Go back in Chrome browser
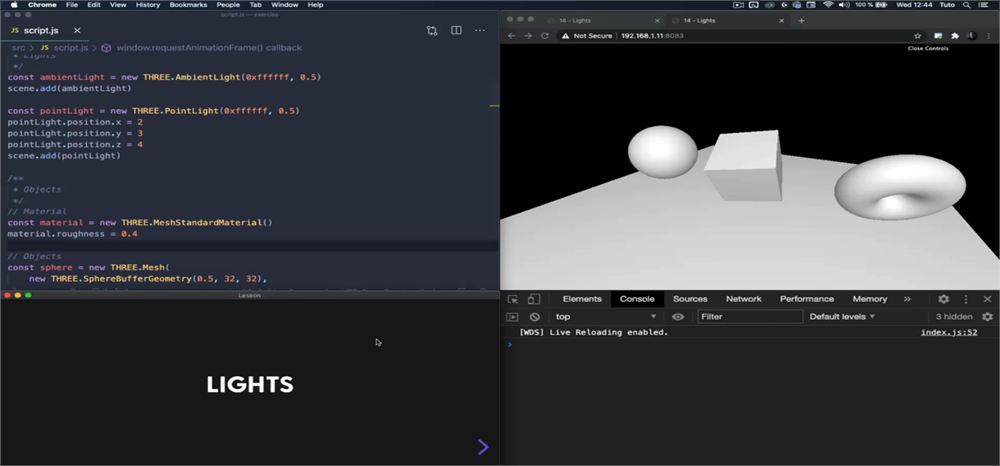The width and height of the screenshot is (1000, 466). click(511, 36)
